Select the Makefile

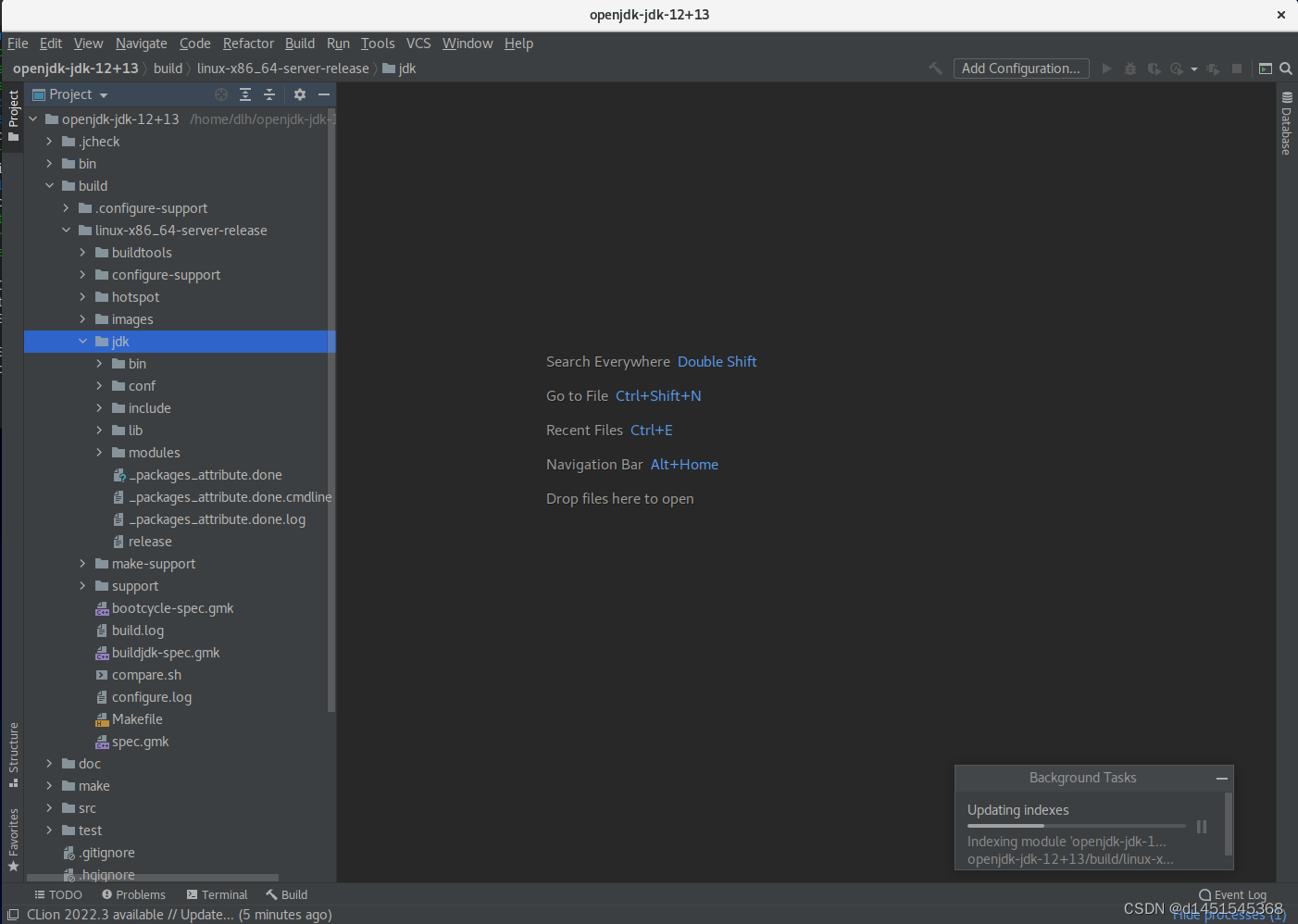(x=137, y=719)
